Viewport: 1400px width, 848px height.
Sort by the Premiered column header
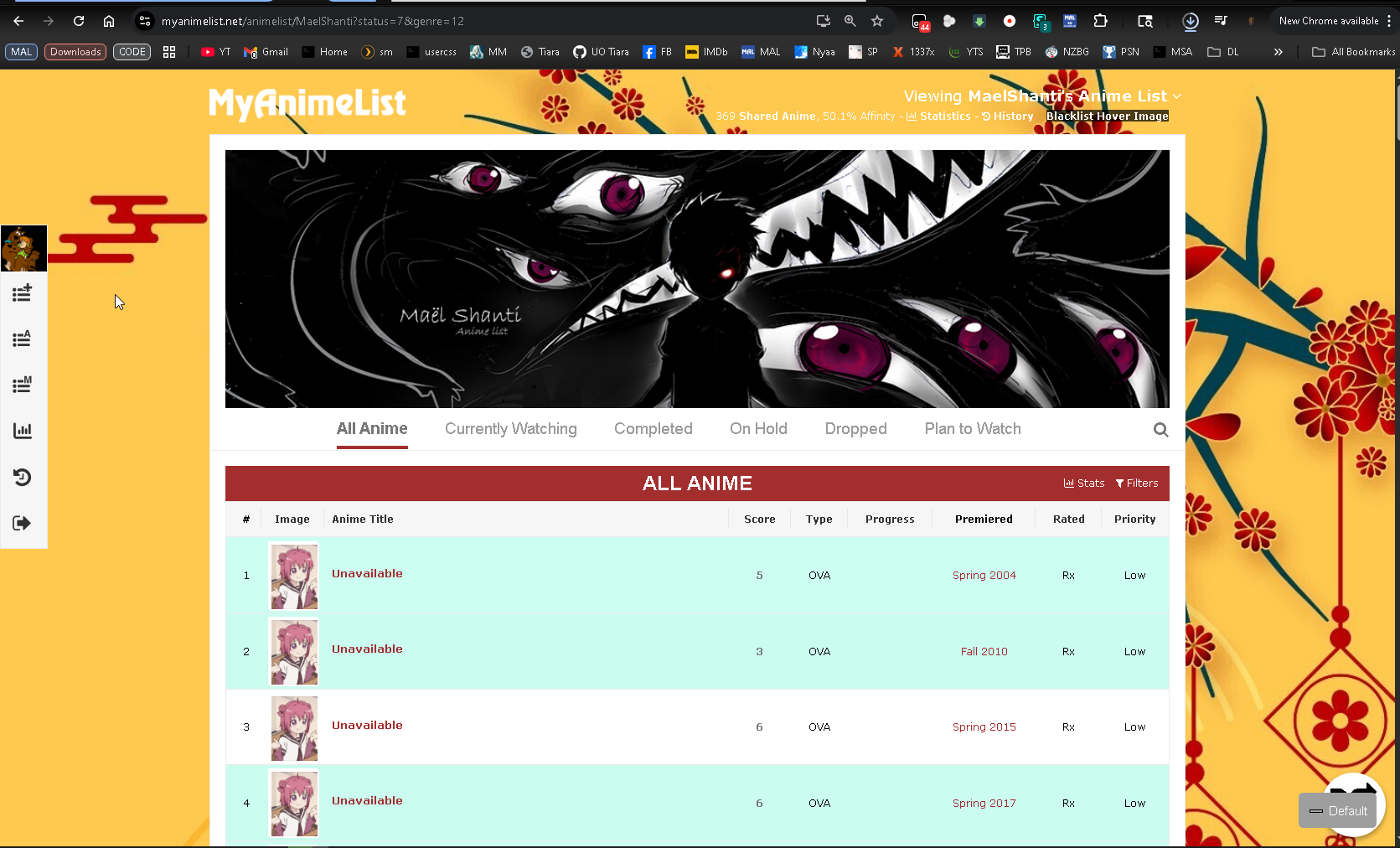coord(984,520)
